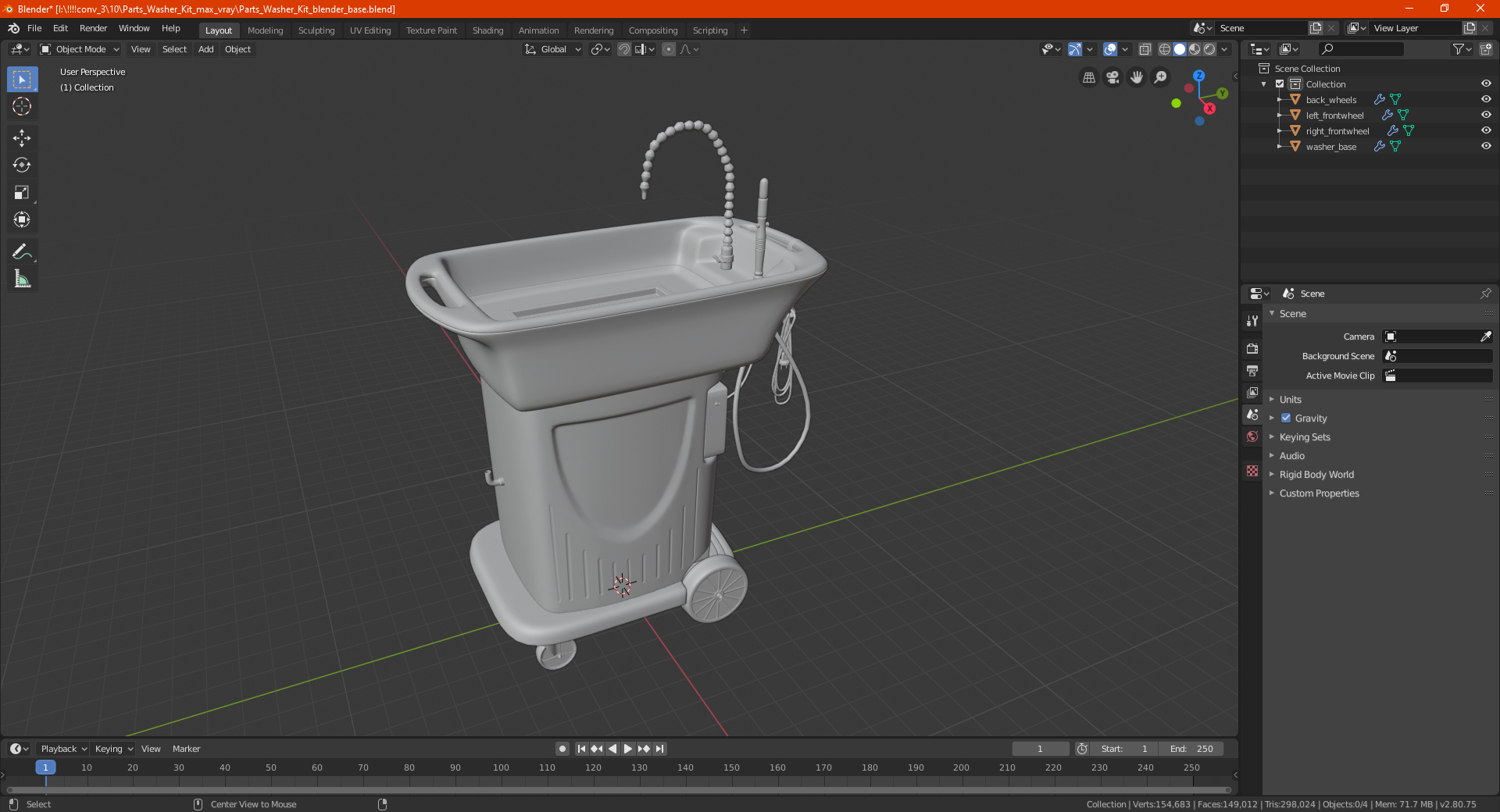The image size is (1500, 812).
Task: Pick camera object with eyedropper
Action: [x=1485, y=337]
